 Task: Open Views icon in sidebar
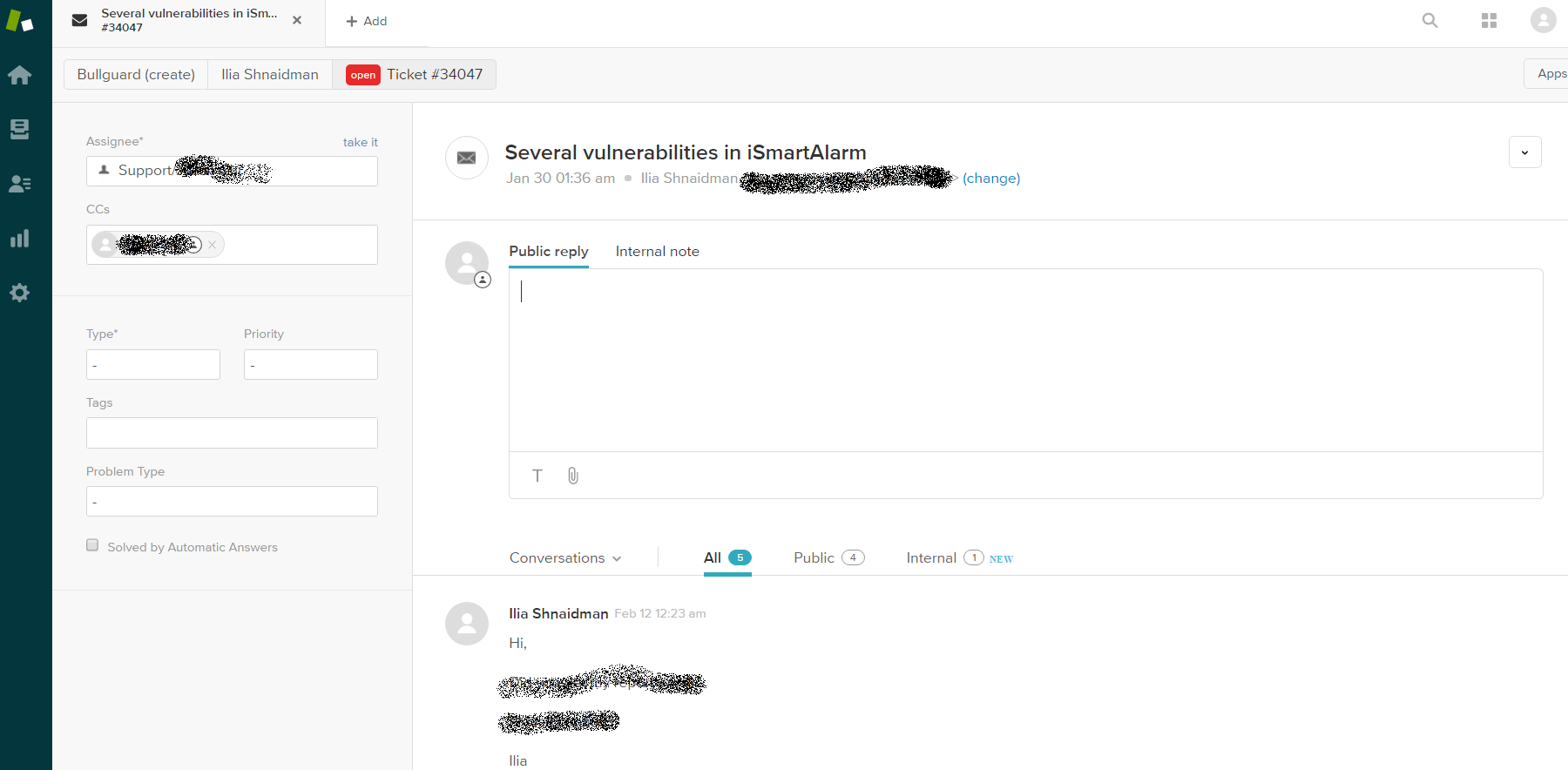point(19,129)
